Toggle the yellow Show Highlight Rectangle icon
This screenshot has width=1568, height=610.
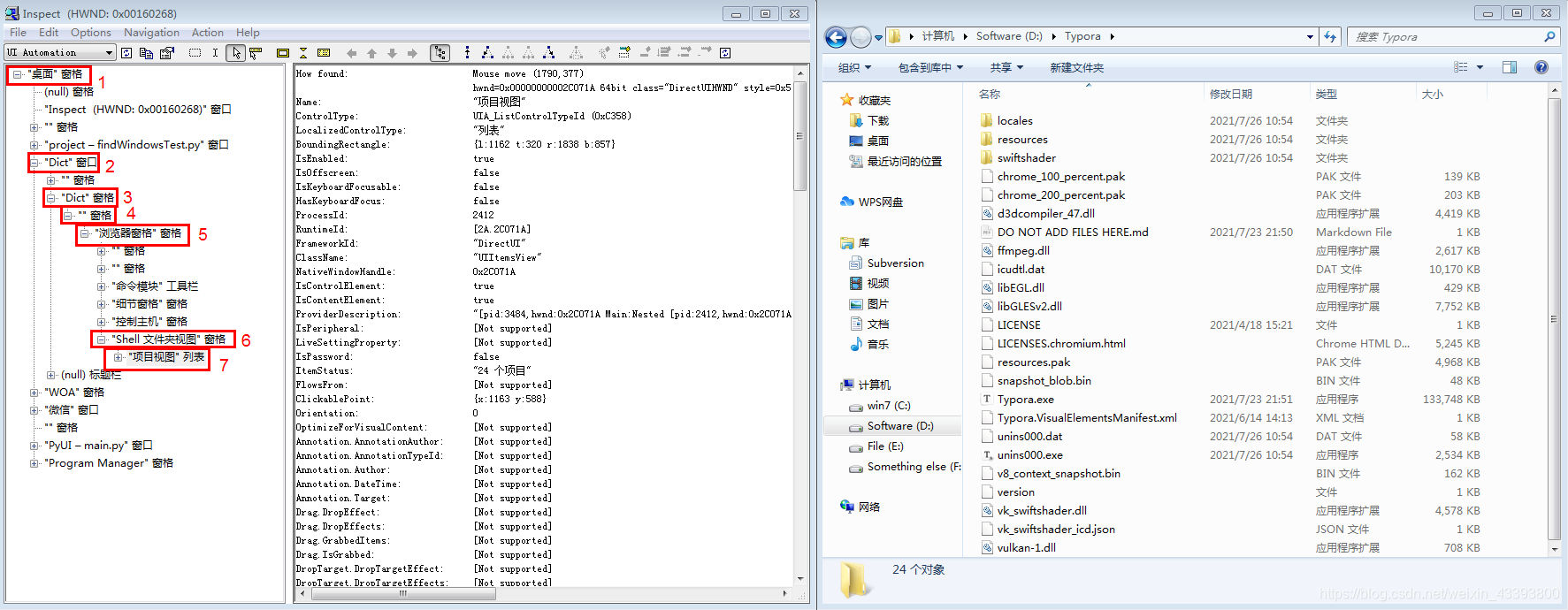tap(283, 53)
